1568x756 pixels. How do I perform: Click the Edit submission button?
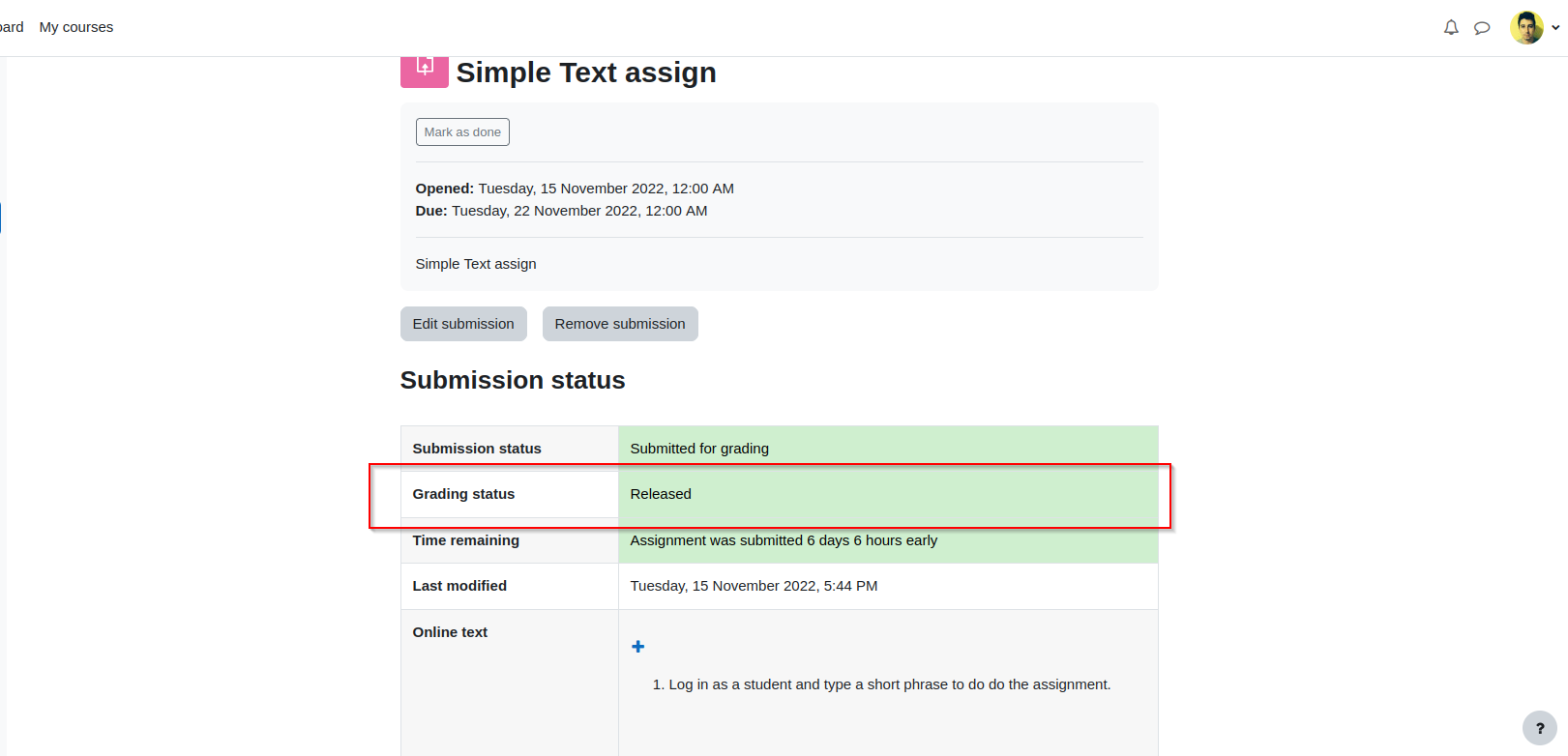463,324
